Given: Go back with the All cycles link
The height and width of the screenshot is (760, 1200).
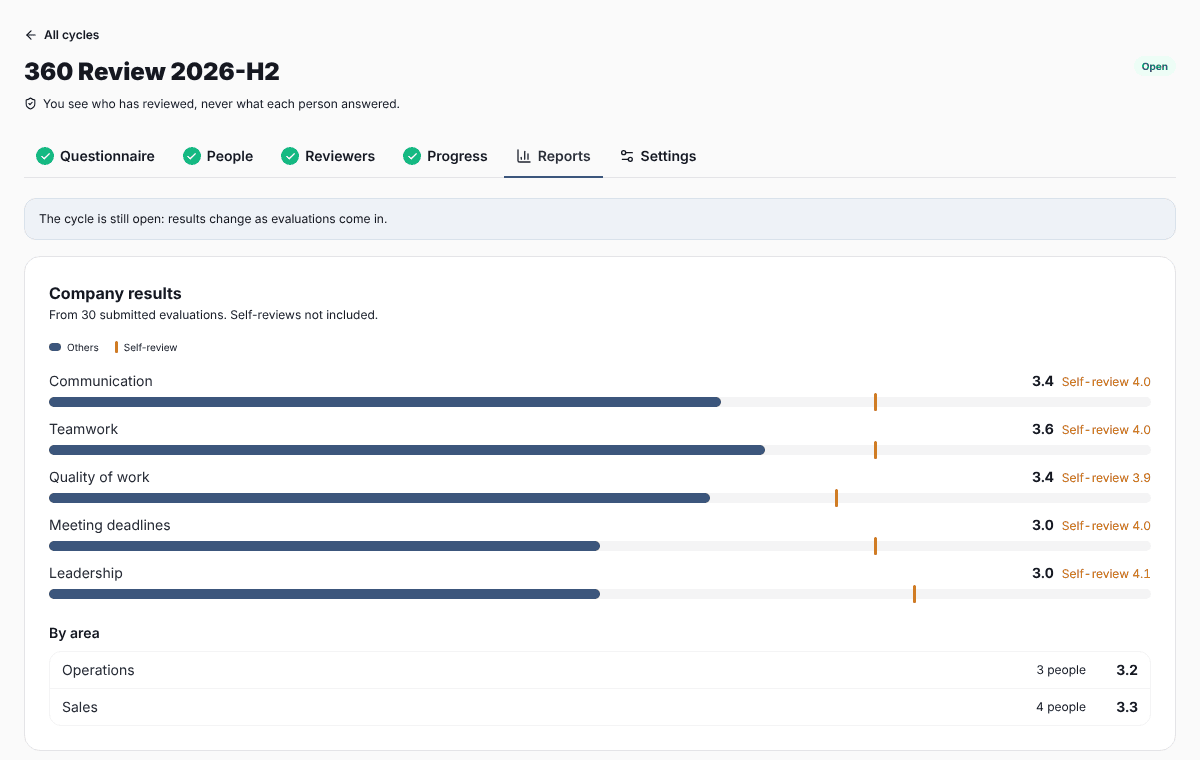Looking at the screenshot, I should coord(62,35).
